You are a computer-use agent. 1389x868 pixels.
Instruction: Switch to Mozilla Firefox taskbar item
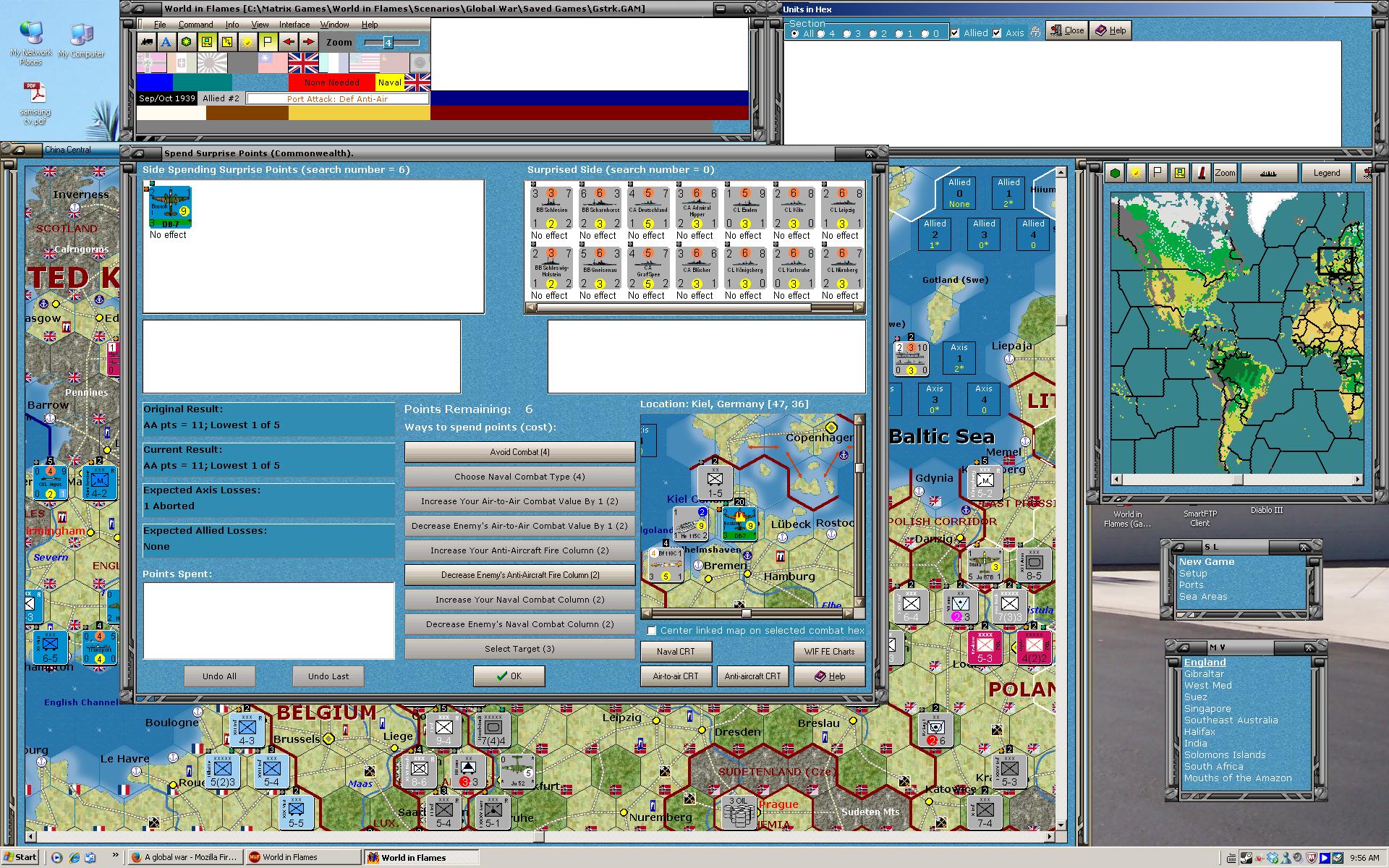click(185, 857)
